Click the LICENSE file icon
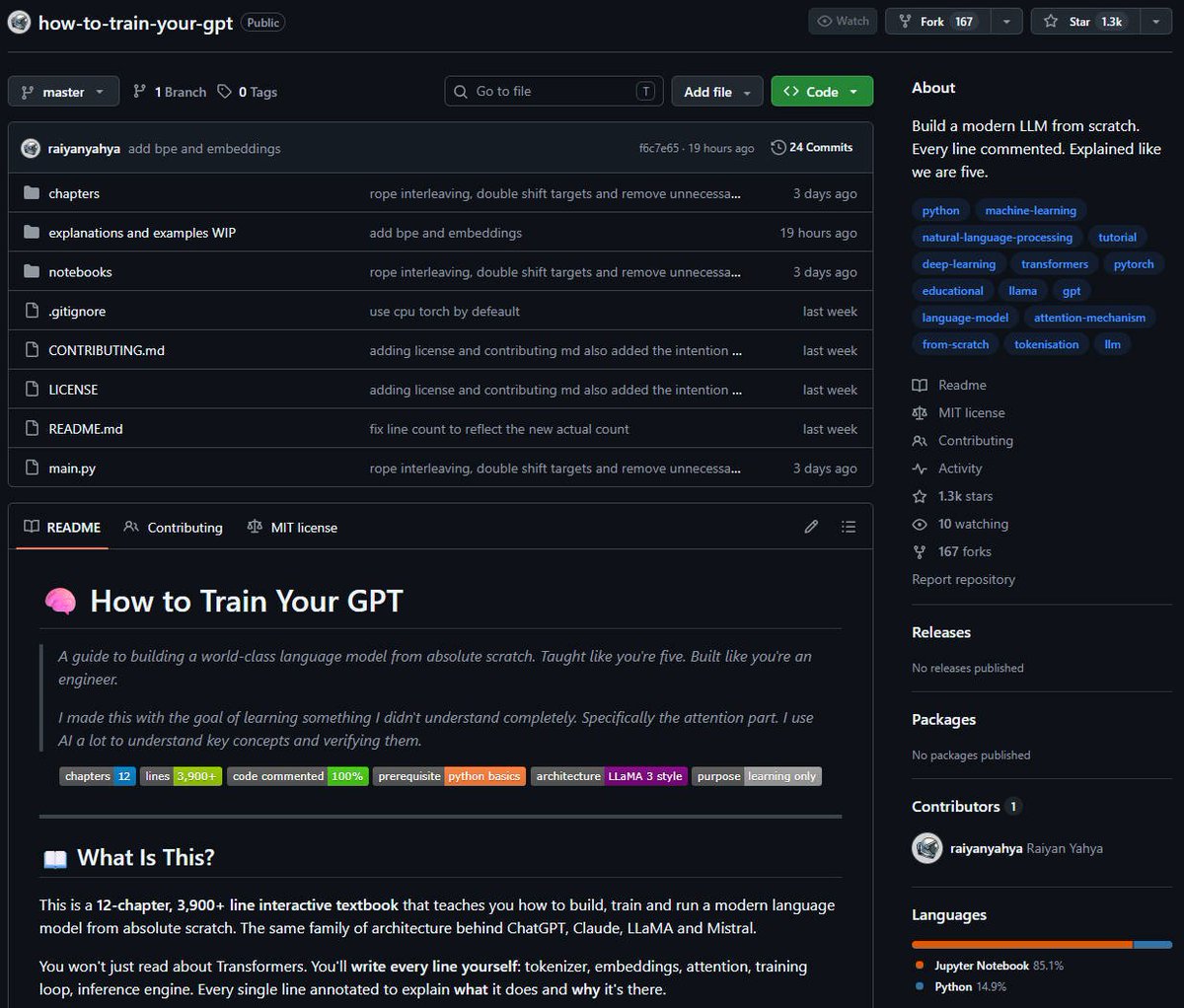The height and width of the screenshot is (1008, 1184). (x=32, y=390)
